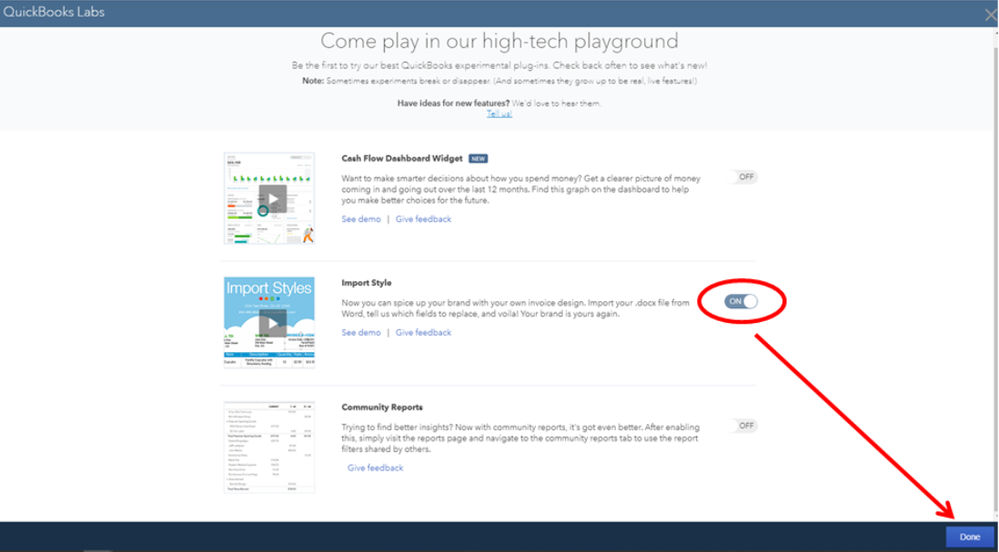Click Give feedback for Cash Flow Dashboard Widget
Screen dimensions: 999x552
click(423, 219)
